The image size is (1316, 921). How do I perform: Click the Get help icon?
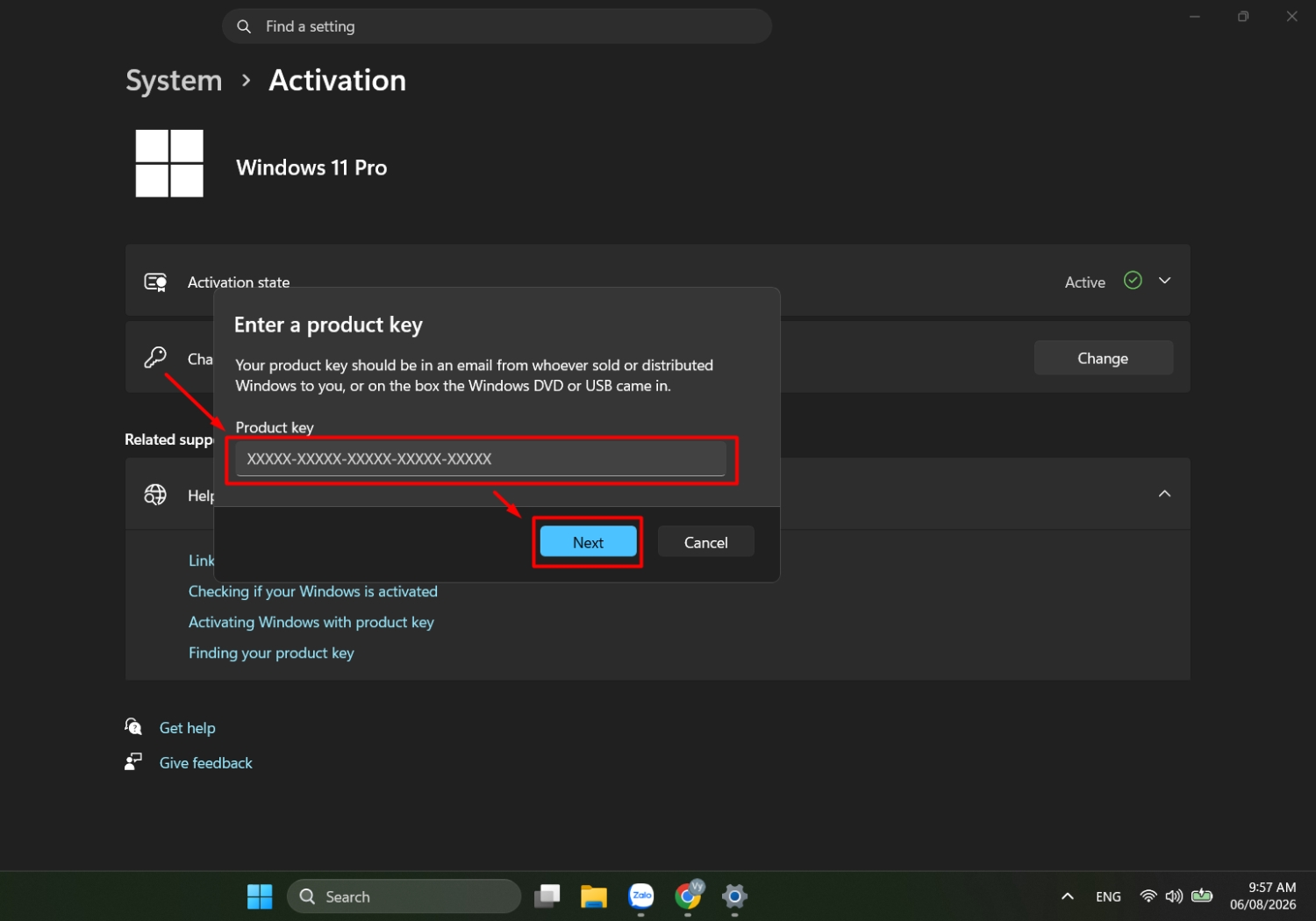click(133, 726)
